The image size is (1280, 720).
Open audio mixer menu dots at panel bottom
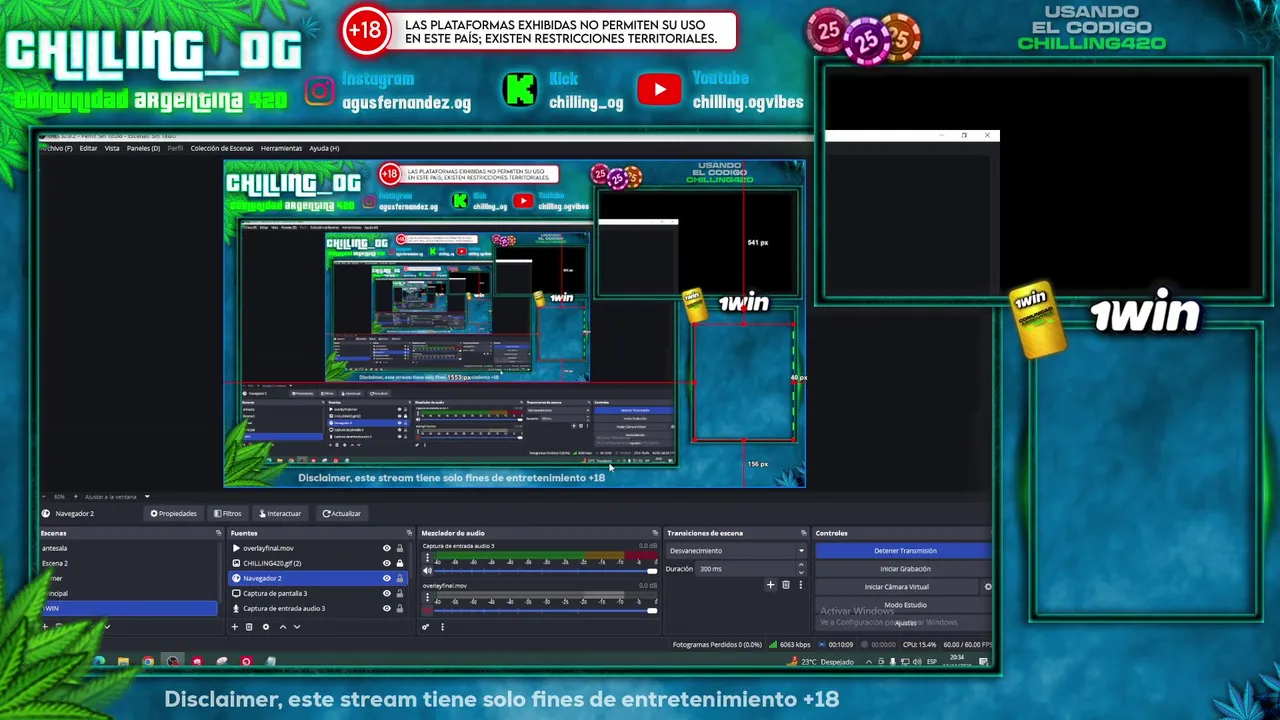(442, 627)
